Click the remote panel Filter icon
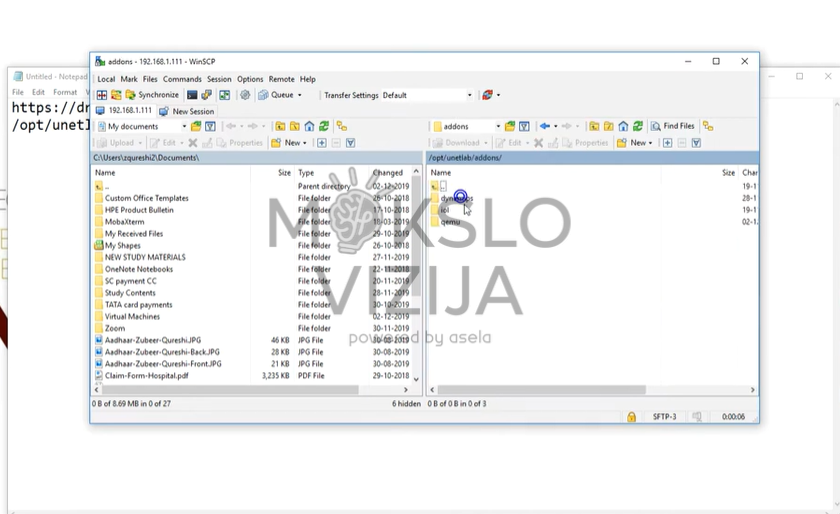The width and height of the screenshot is (840, 514). click(524, 126)
